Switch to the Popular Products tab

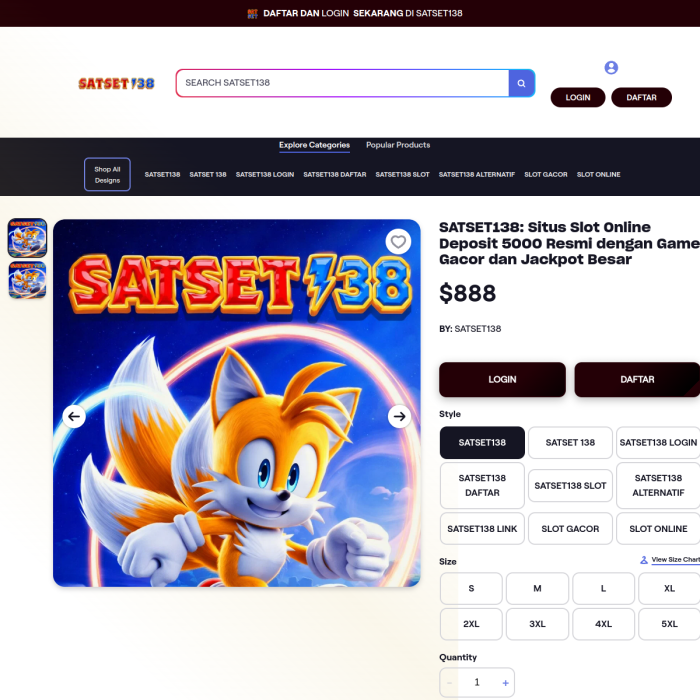pos(398,145)
